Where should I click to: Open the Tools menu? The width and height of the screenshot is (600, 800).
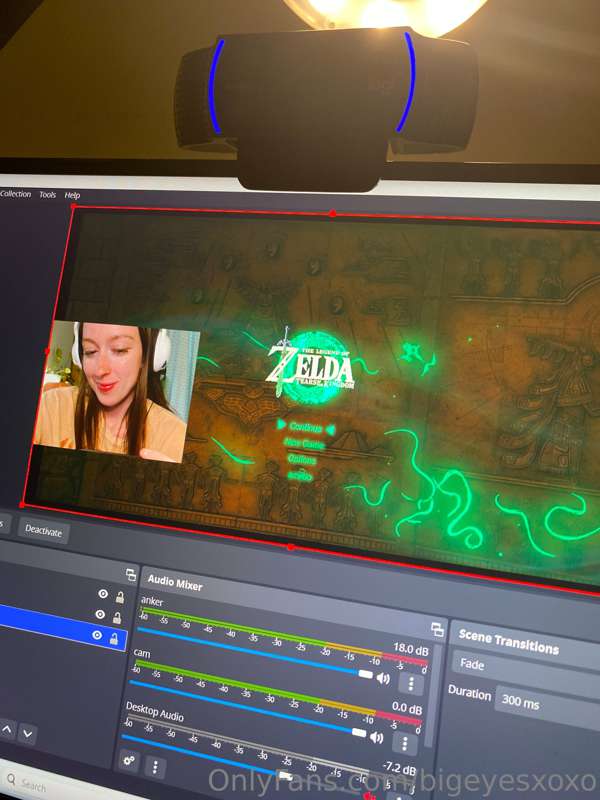pos(47,194)
